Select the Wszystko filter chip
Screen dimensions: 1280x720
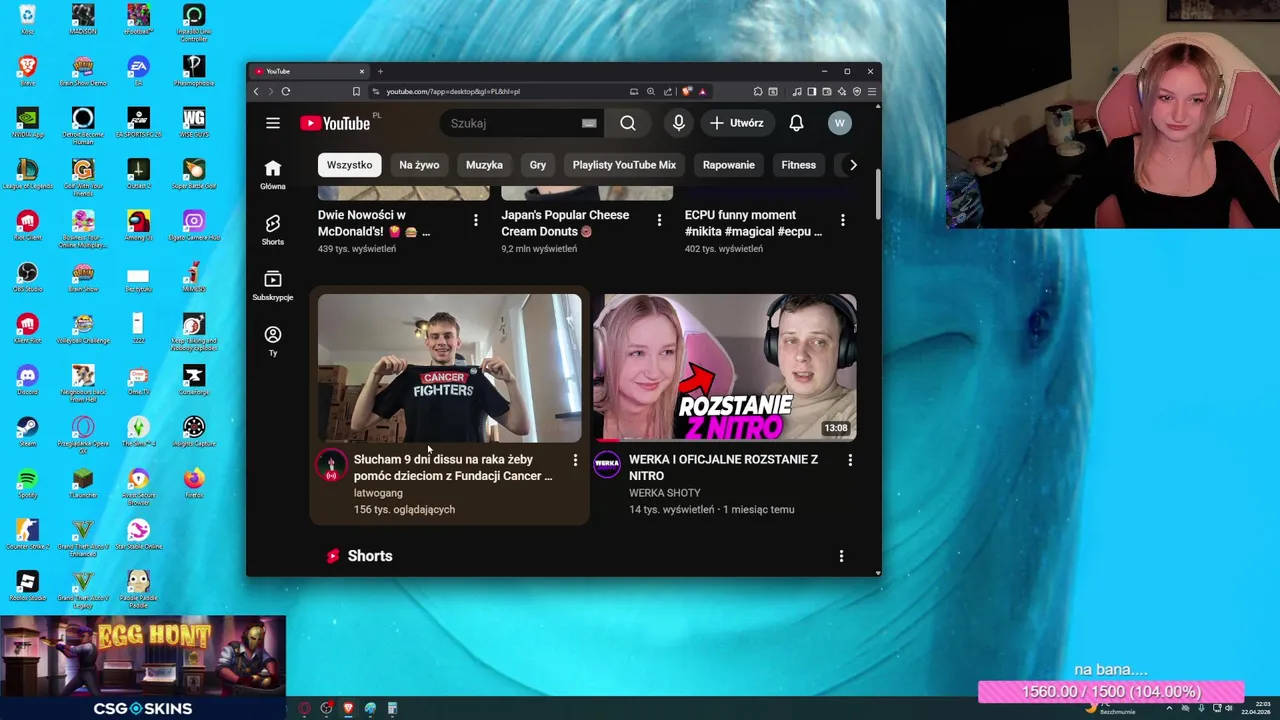point(349,165)
